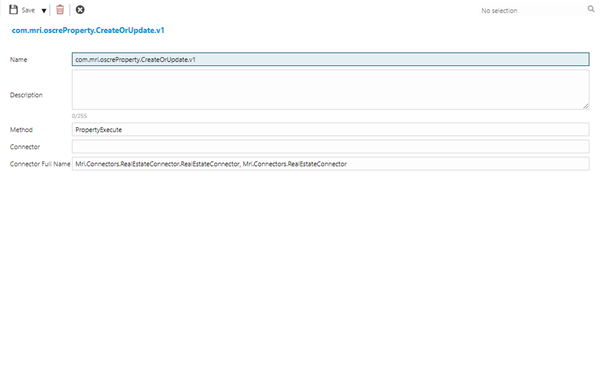600x372 pixels.
Task: Click the Connector field label
Action: [x=25, y=147]
